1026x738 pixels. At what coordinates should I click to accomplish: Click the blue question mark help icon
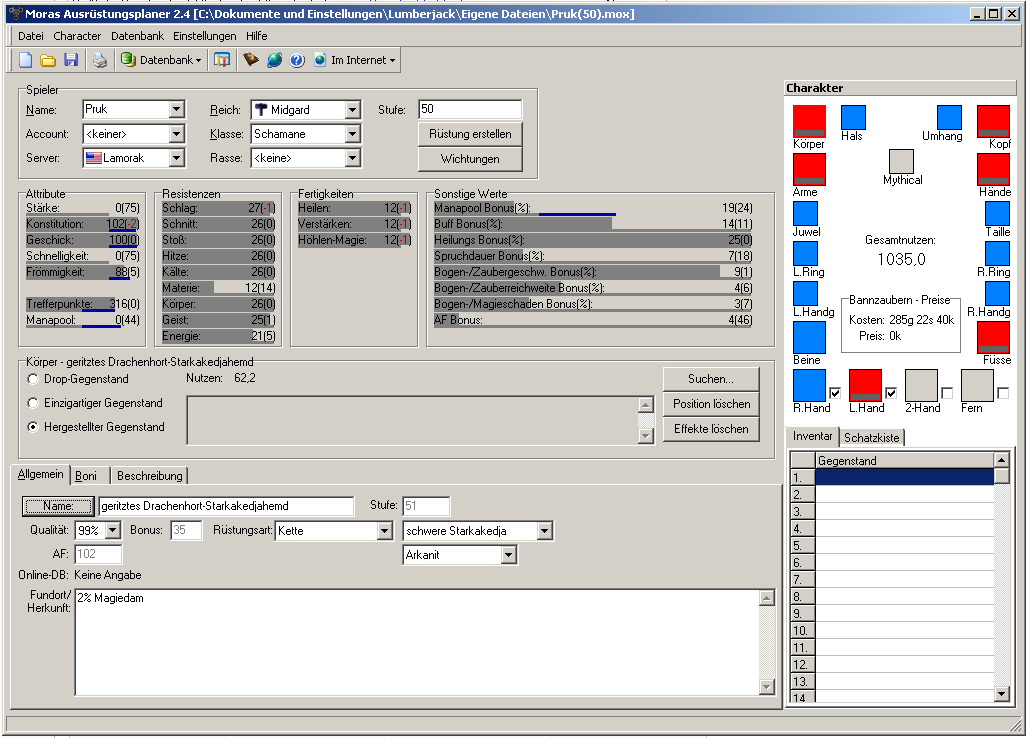point(297,60)
